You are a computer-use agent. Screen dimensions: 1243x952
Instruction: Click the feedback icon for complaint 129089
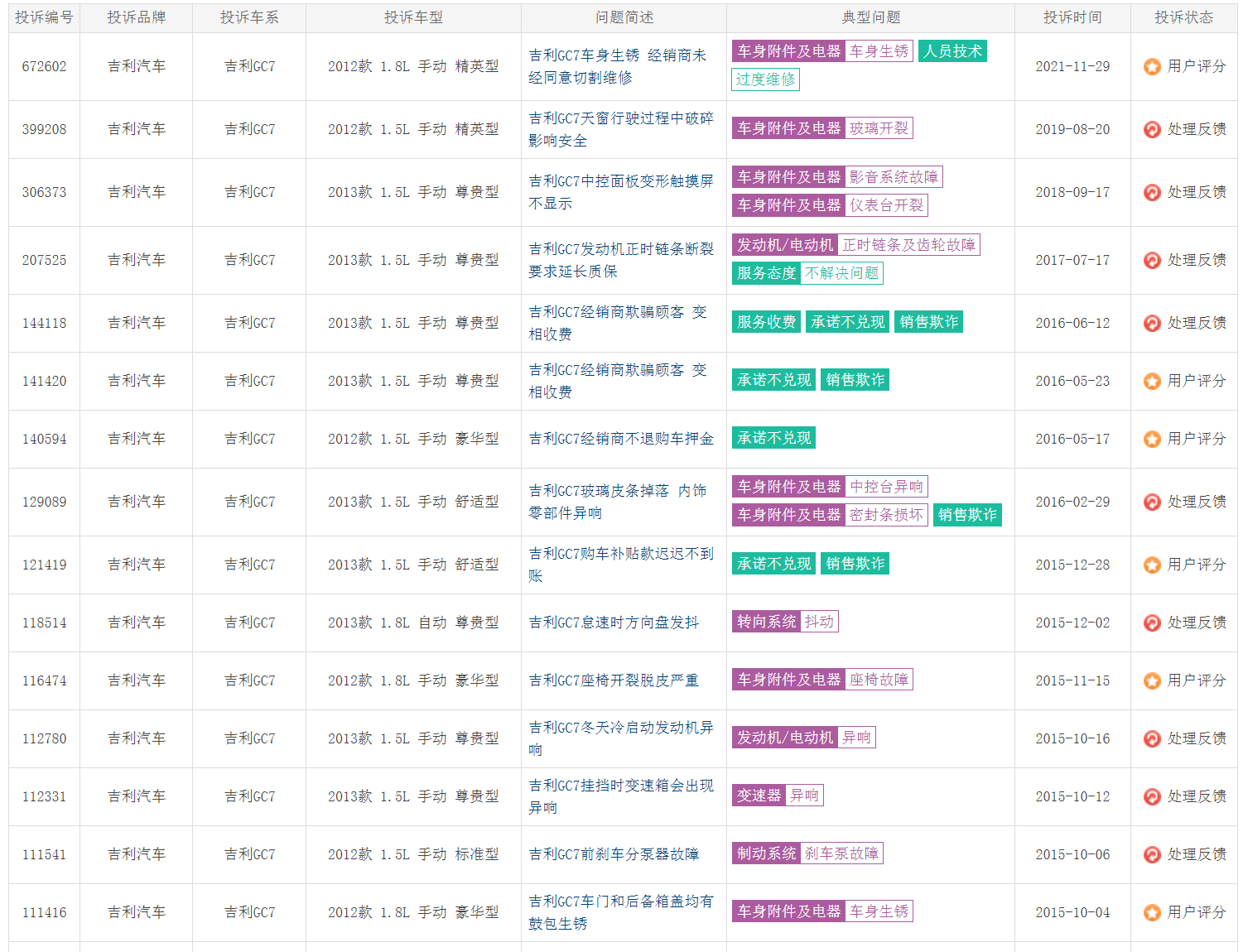[x=1152, y=502]
